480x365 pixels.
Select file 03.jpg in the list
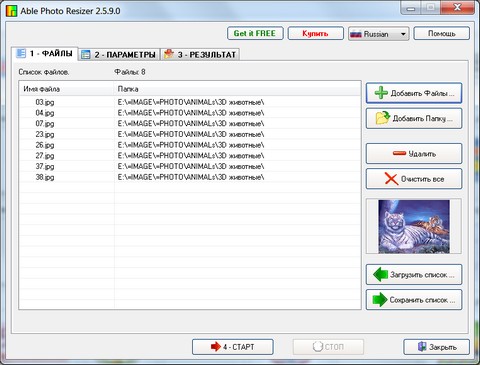pos(190,102)
